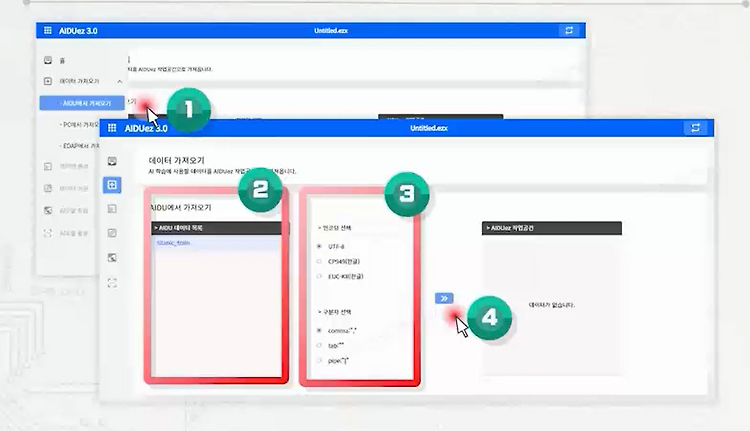The height and width of the screenshot is (431, 750).
Task: Click the faded pencil-note icon in back window sidebar
Action: click(48, 188)
